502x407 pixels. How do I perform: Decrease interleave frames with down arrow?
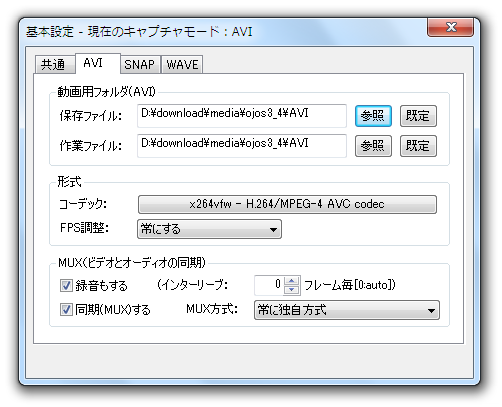pyautogui.click(x=292, y=290)
